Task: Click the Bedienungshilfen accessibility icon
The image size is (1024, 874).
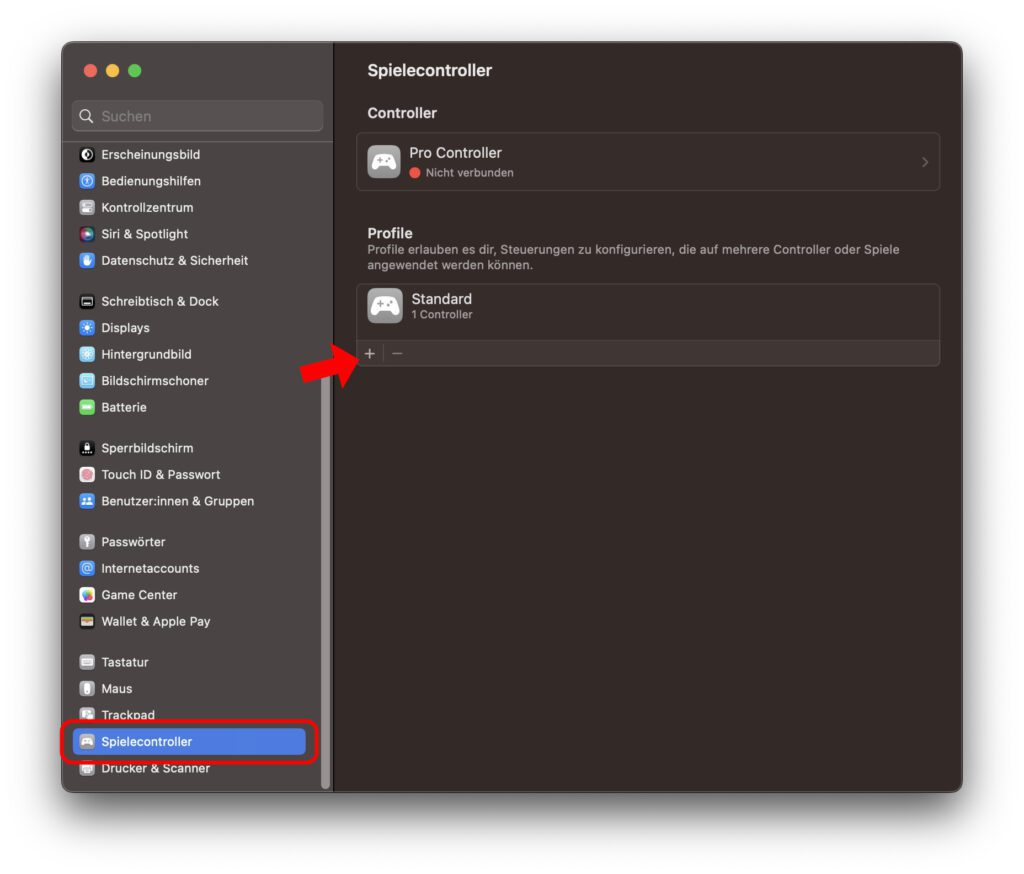Action: [87, 181]
